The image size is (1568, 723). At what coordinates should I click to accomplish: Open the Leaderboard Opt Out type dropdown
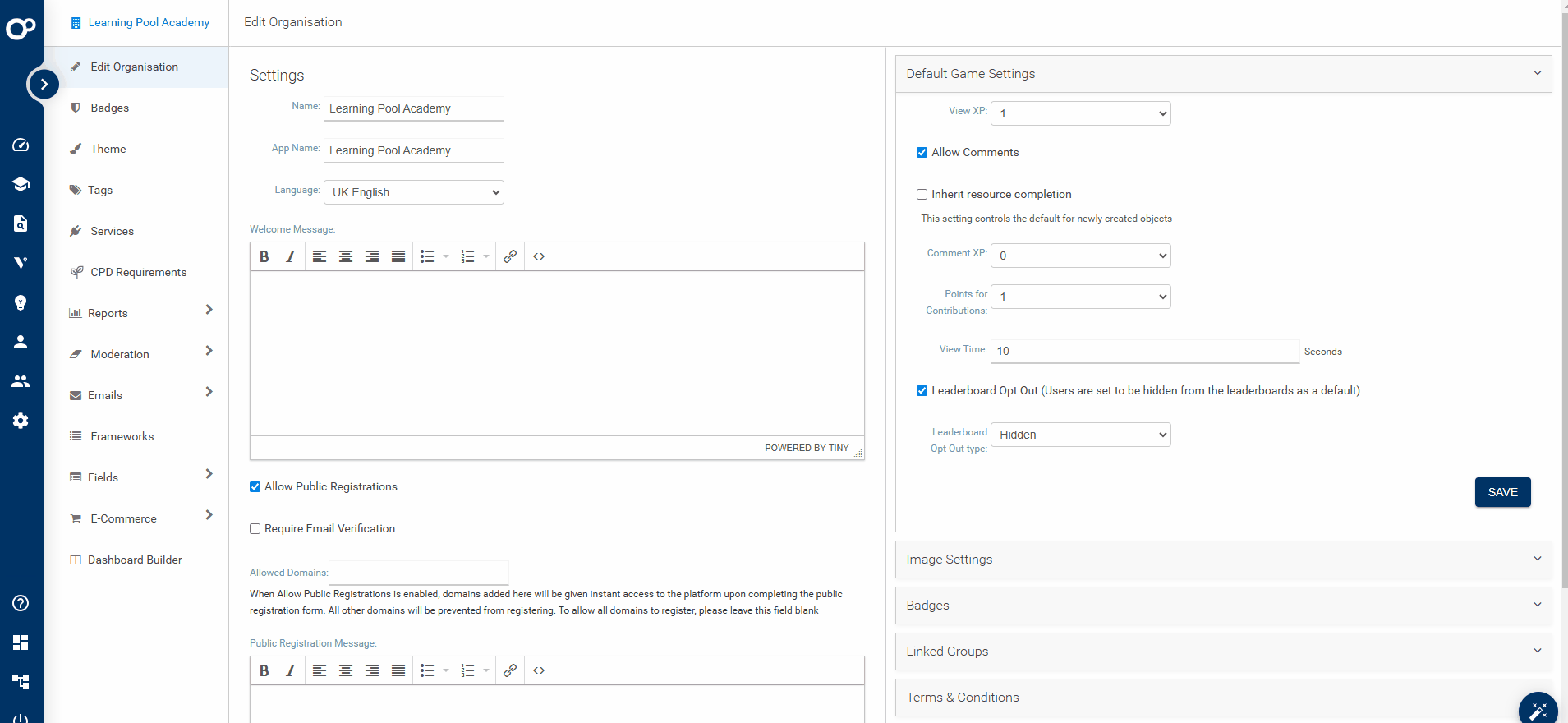point(1080,435)
